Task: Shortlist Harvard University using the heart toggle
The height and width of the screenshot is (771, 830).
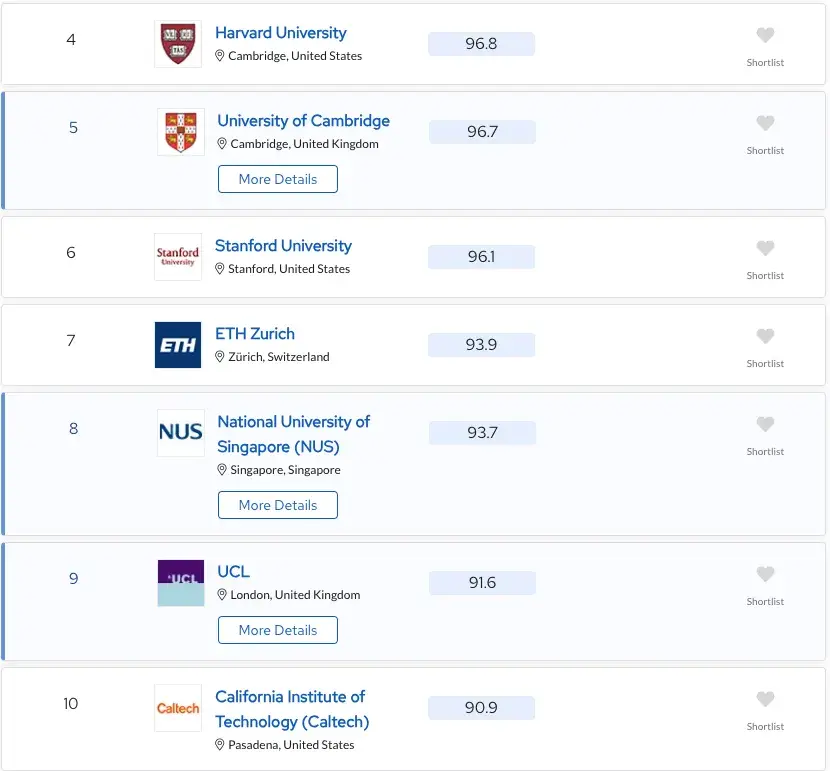Action: 765,35
